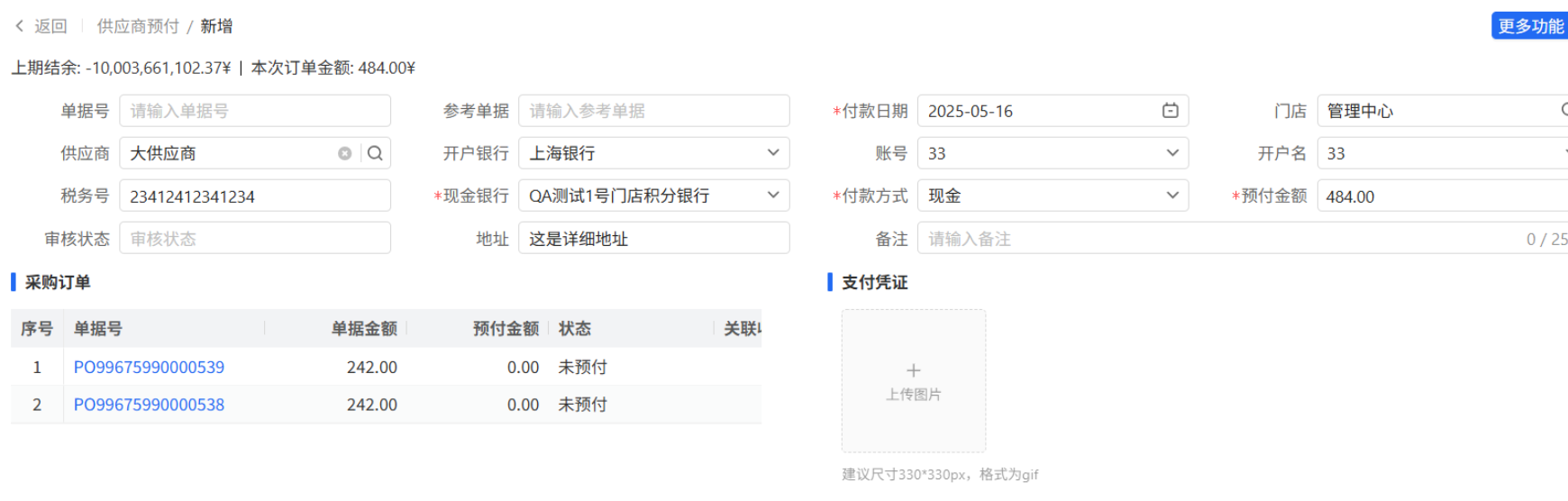Click the 审核状态 input field
Image resolution: width=1568 pixels, height=501 pixels.
click(x=255, y=238)
